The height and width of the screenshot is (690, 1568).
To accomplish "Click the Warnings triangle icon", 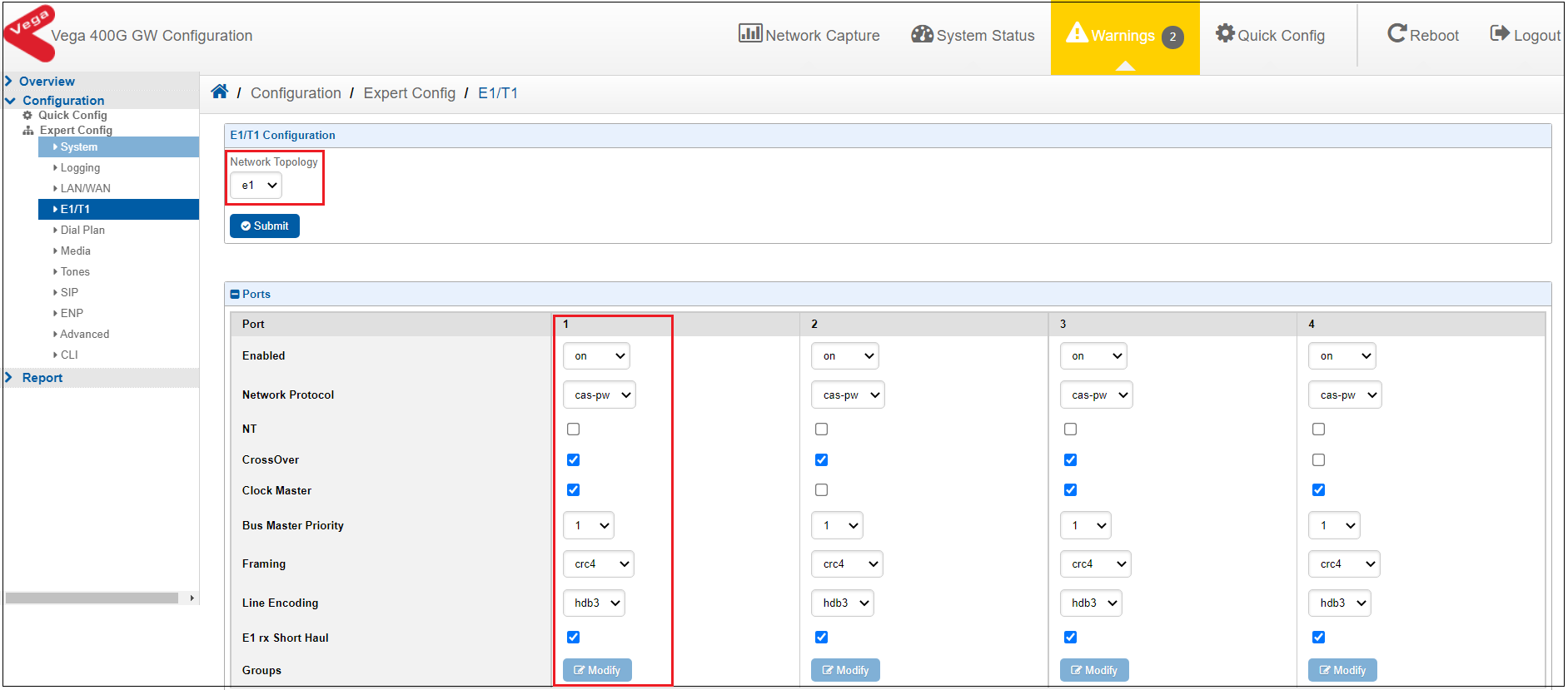I will coord(1078,32).
